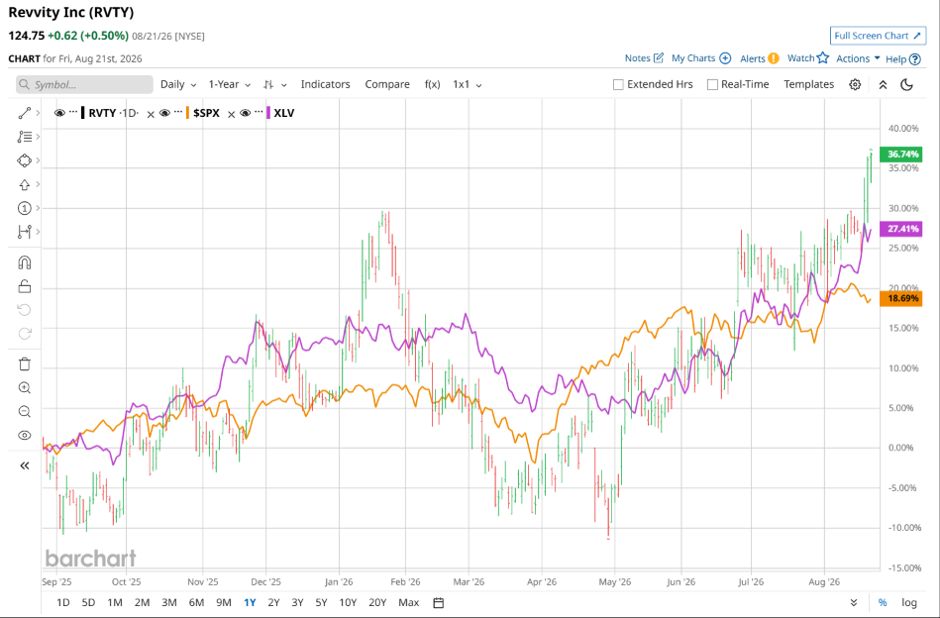The width and height of the screenshot is (940, 618).
Task: Select the trend line drawing tool
Action: 24,113
